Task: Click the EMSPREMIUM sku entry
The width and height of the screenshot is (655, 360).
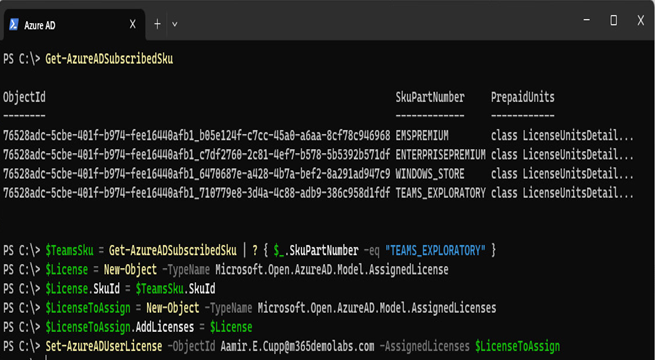Action: click(422, 136)
